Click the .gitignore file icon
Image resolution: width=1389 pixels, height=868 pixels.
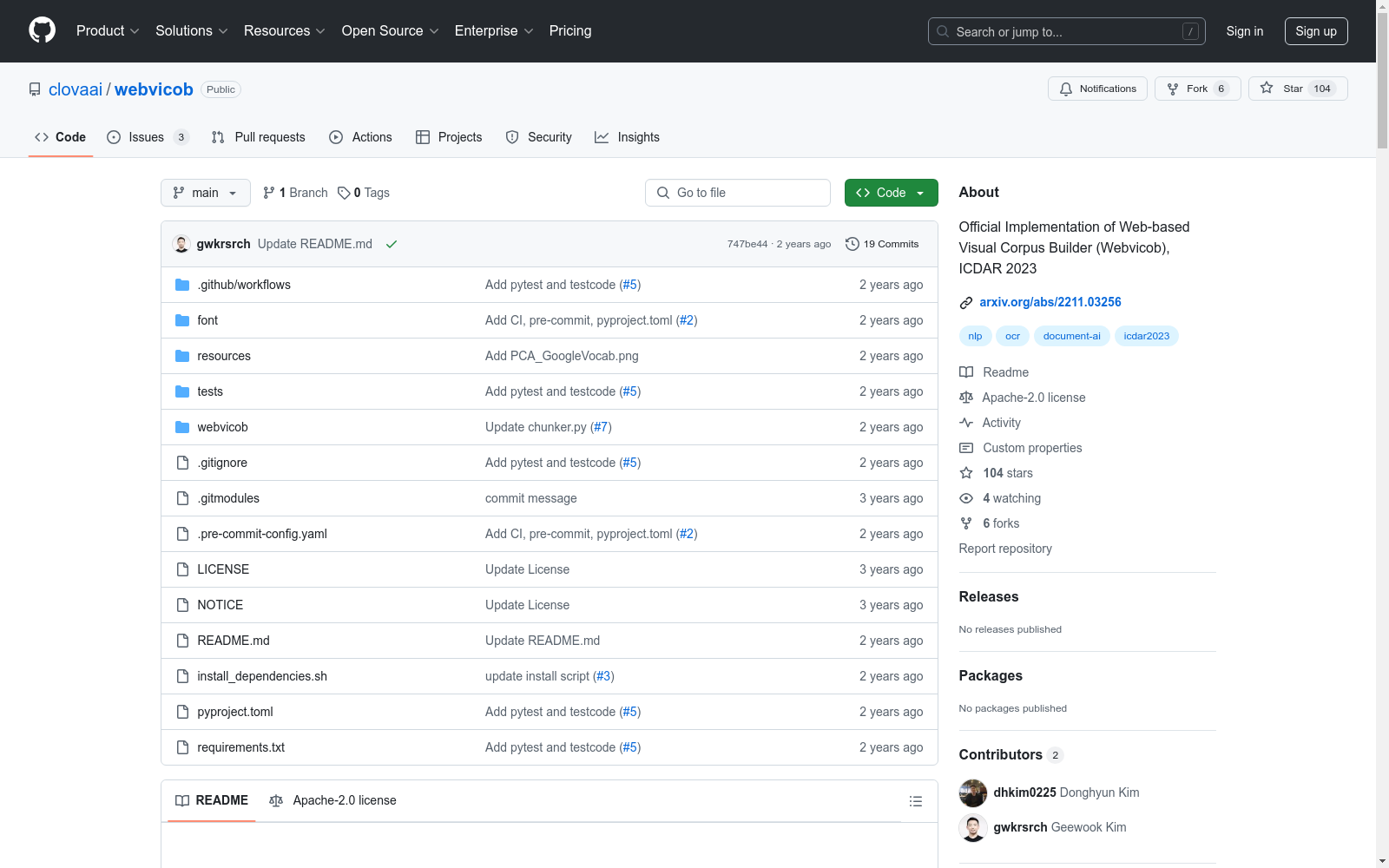pos(182,463)
